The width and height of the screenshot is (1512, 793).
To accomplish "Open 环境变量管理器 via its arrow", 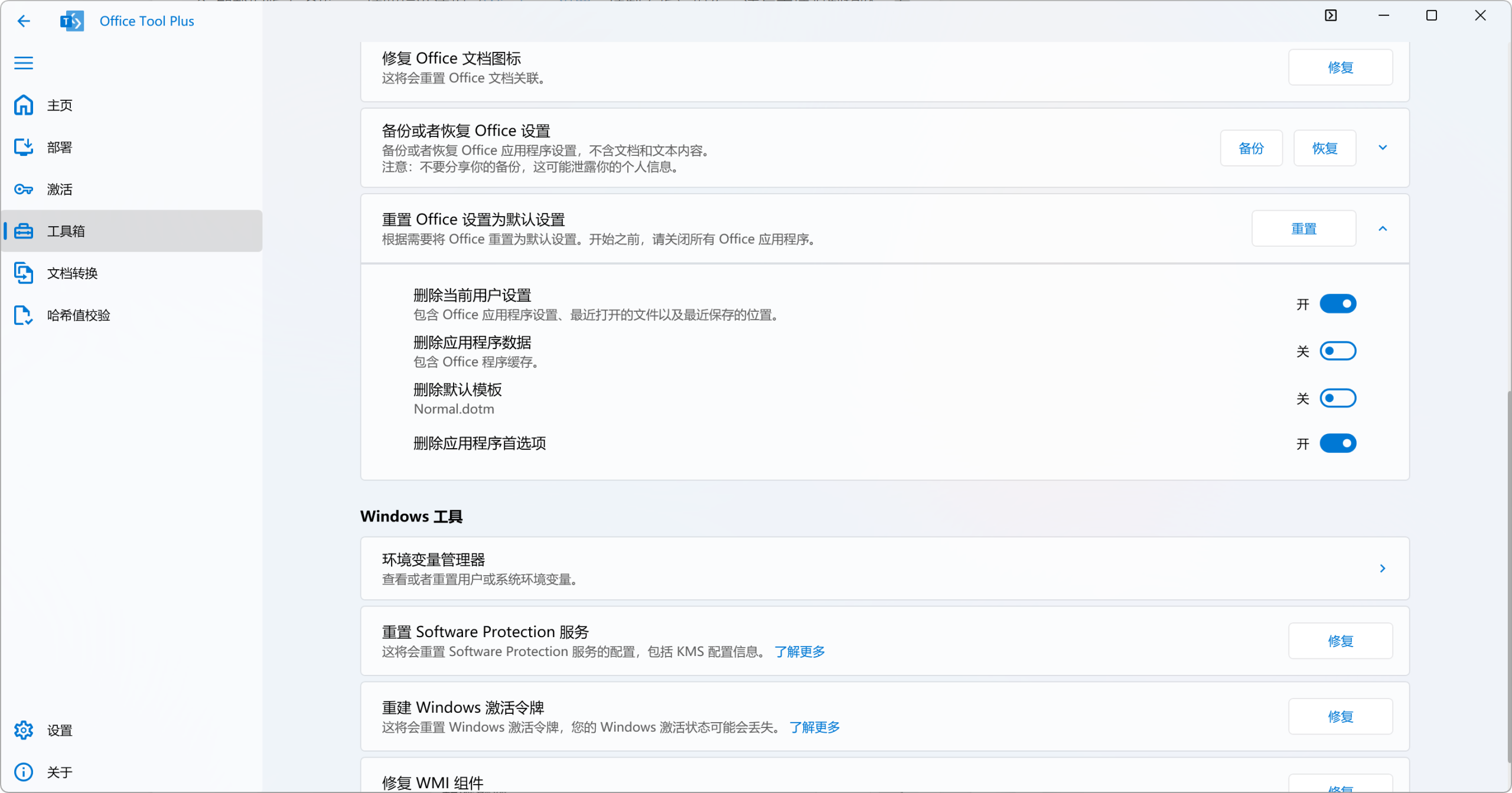I will coord(1382,568).
